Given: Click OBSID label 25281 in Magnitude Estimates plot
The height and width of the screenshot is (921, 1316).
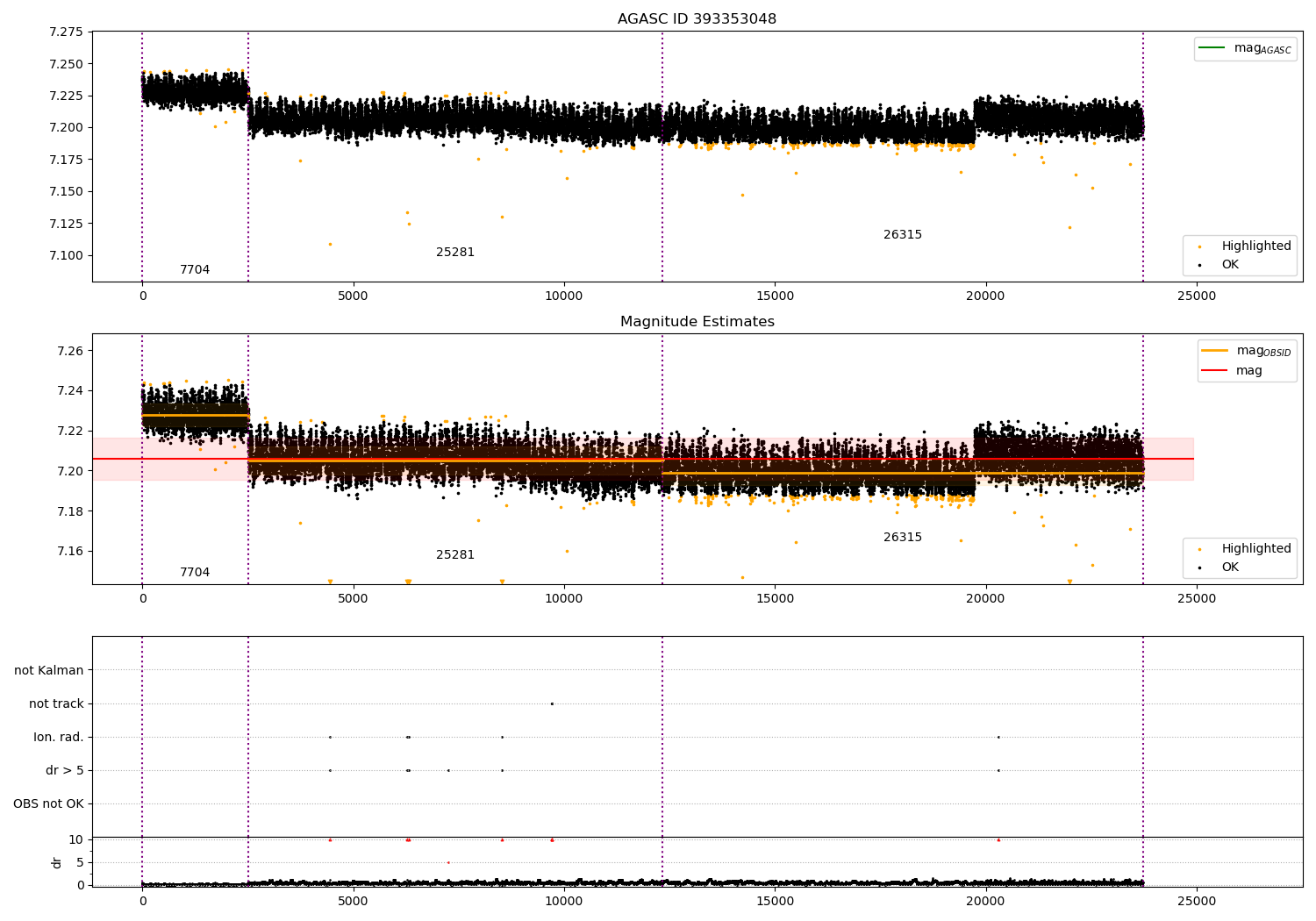Looking at the screenshot, I should point(455,555).
